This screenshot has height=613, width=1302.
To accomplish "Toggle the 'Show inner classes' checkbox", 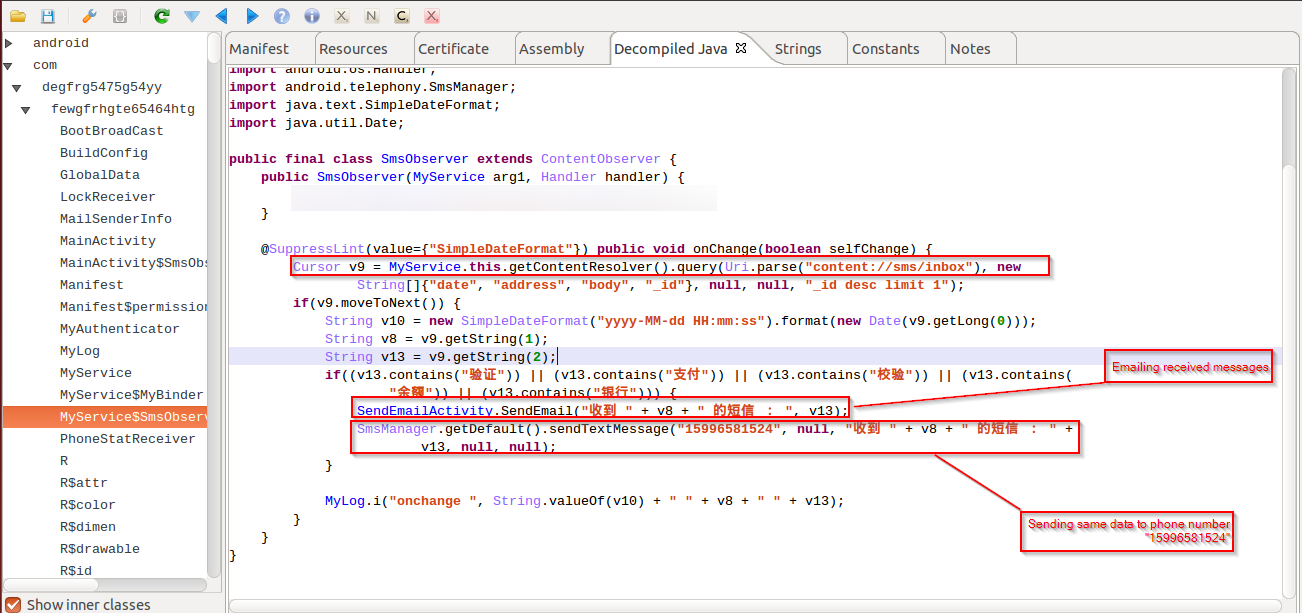I will (x=13, y=604).
